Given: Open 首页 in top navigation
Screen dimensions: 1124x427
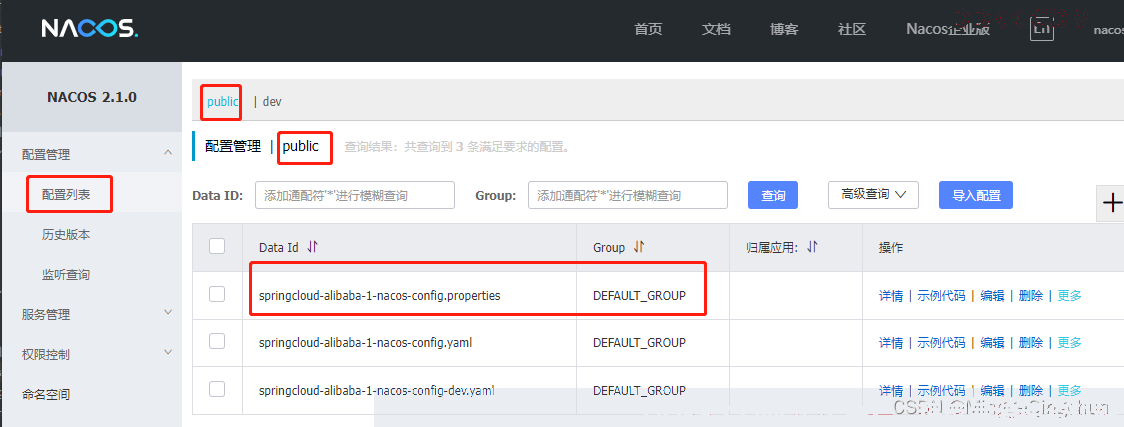Looking at the screenshot, I should pos(648,29).
